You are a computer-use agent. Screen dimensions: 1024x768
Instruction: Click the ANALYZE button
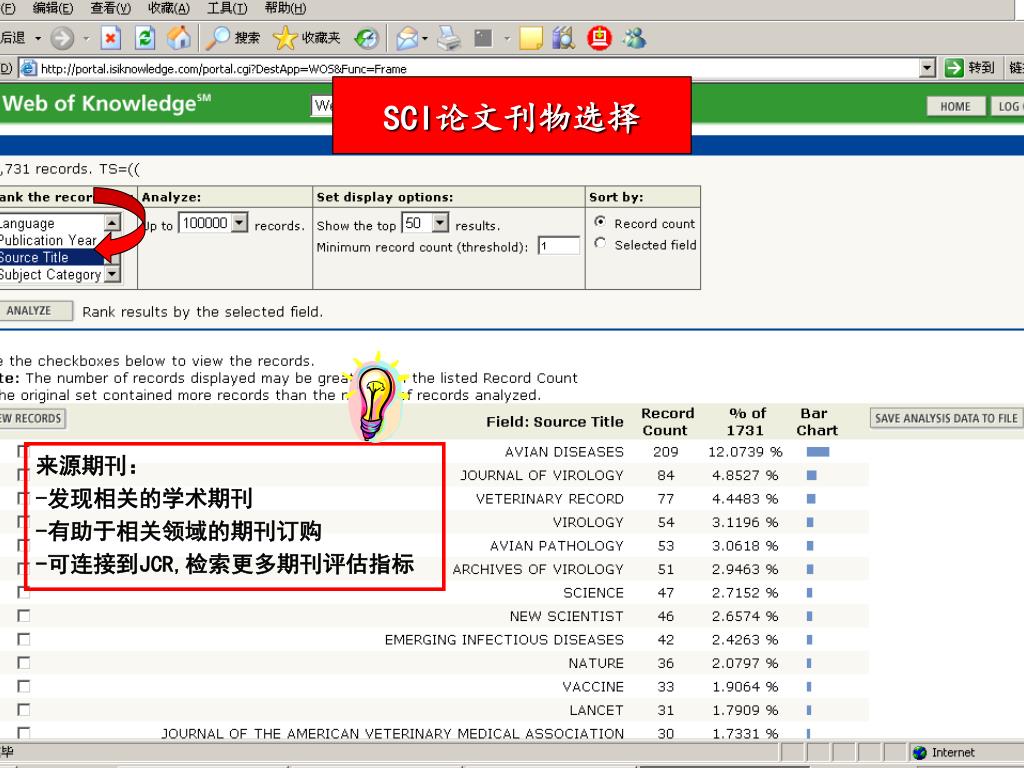(35, 311)
